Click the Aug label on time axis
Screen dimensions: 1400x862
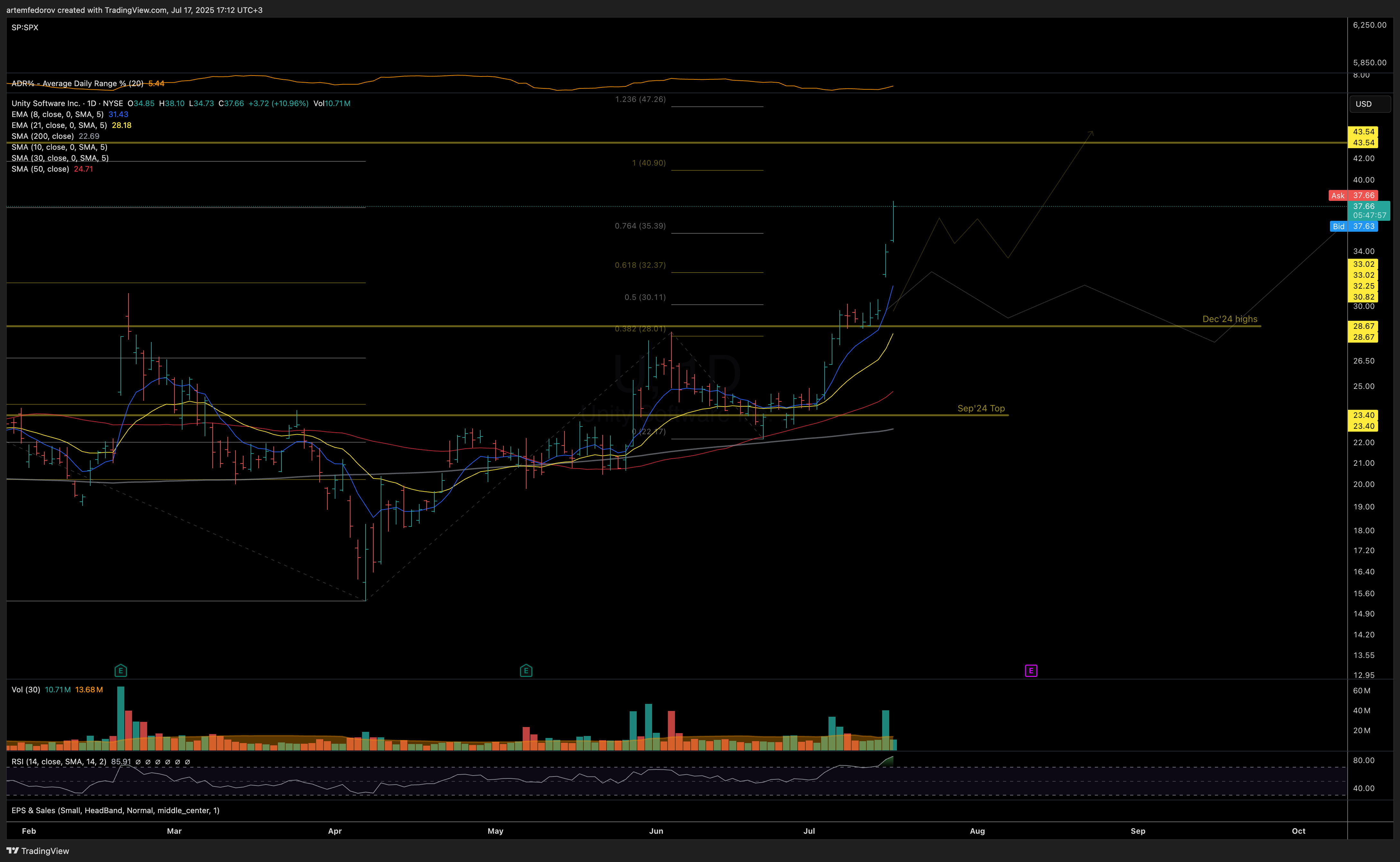[977, 831]
